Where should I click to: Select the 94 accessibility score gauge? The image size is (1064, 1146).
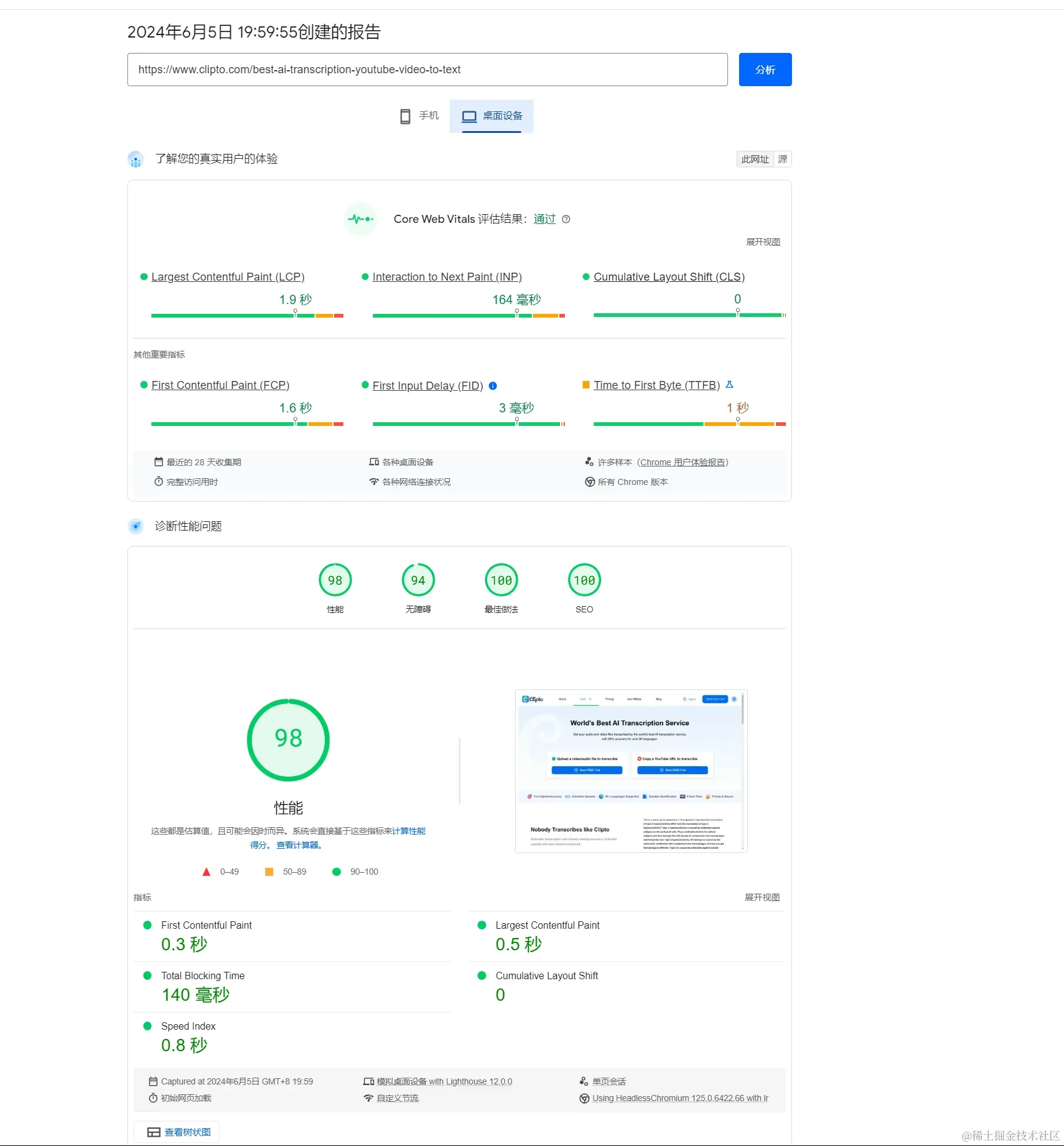[x=418, y=580]
